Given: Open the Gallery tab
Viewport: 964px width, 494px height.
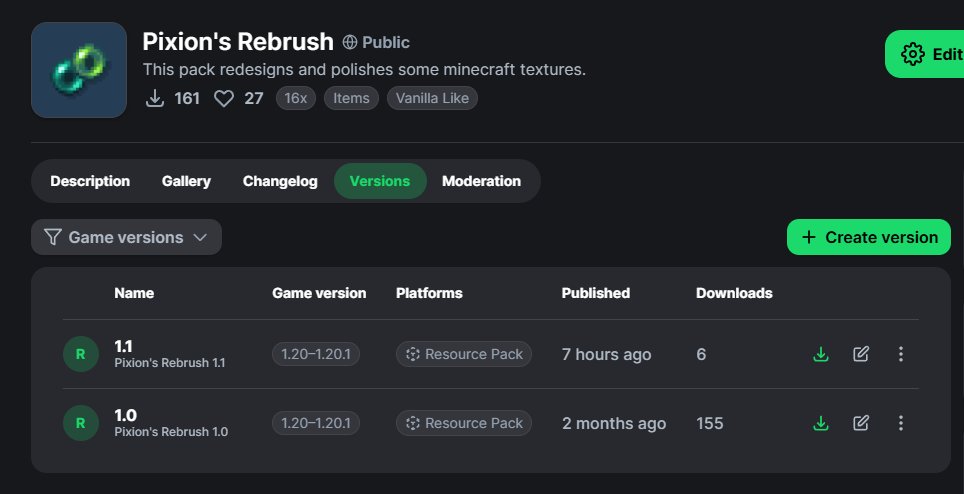Looking at the screenshot, I should (186, 181).
